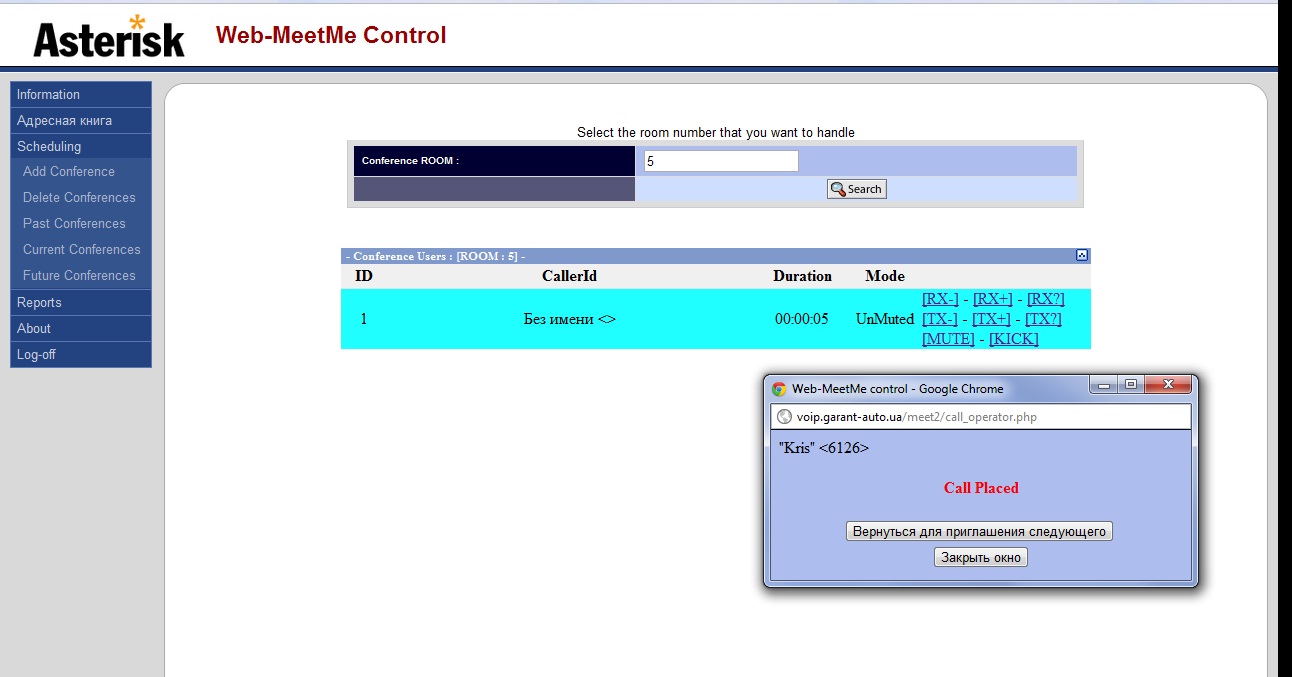Select Add Conference in sidebar

pyautogui.click(x=69, y=172)
